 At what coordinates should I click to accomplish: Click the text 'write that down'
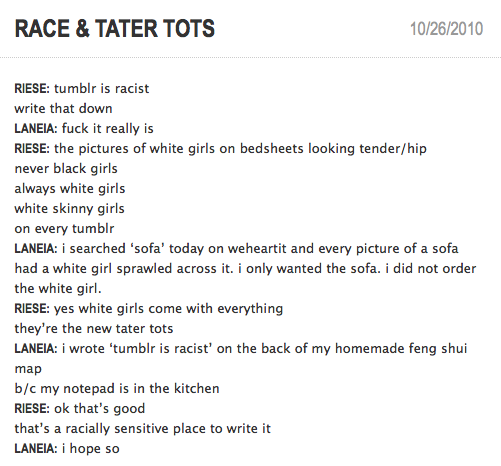coord(63,109)
